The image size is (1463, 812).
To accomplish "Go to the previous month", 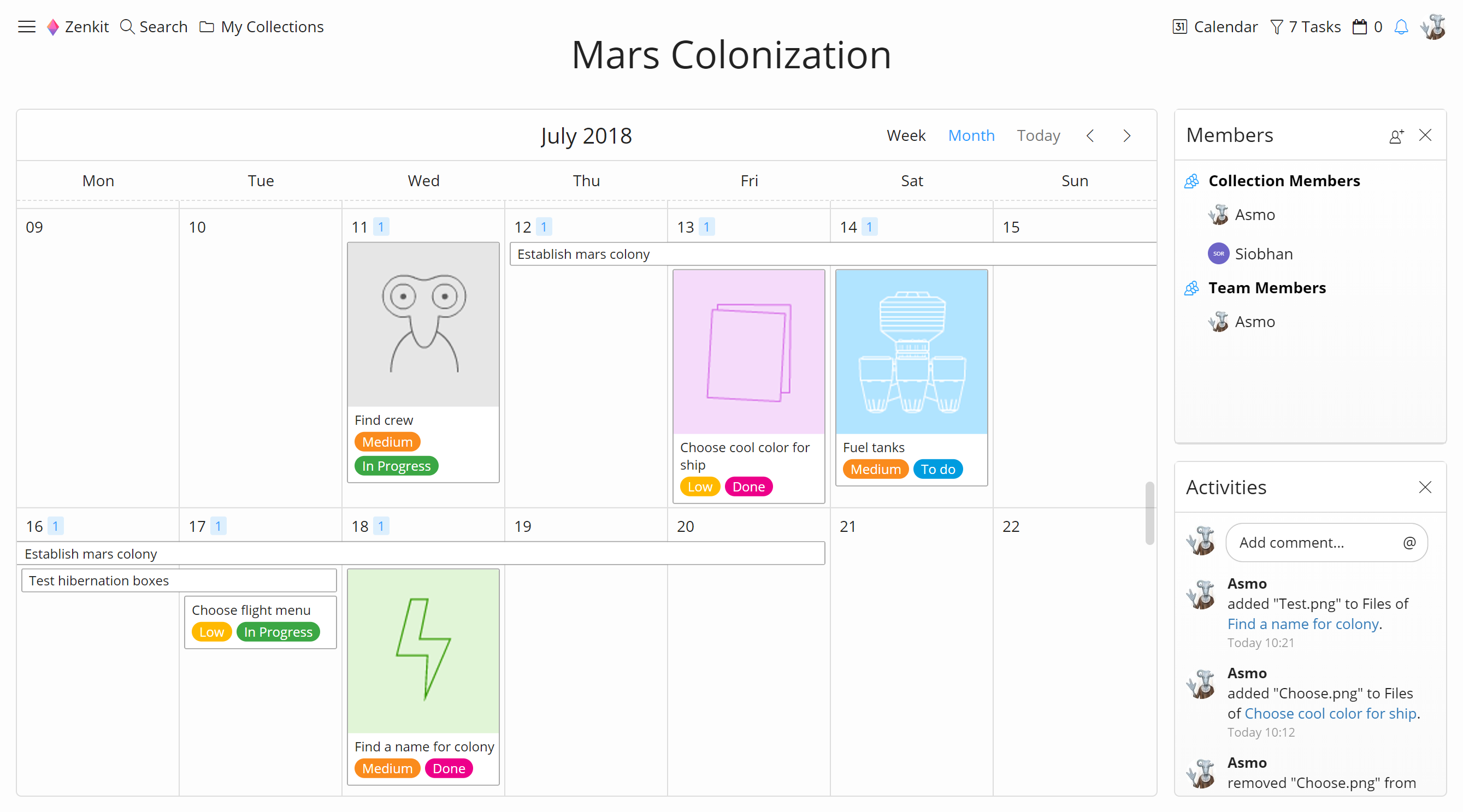I will tap(1090, 136).
